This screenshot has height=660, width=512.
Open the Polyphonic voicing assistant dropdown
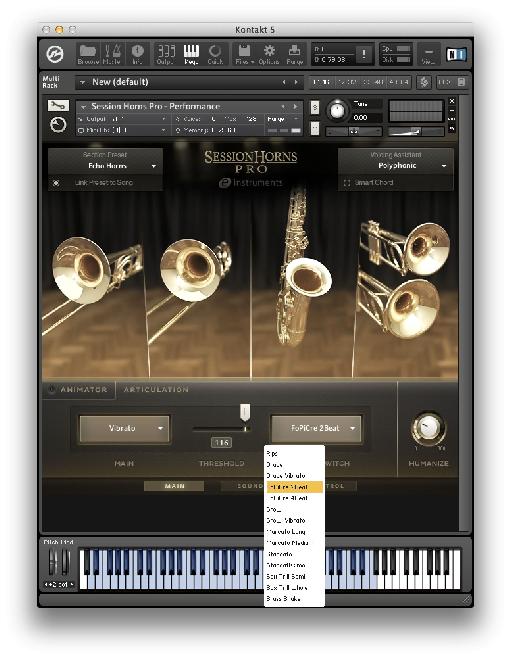click(396, 166)
